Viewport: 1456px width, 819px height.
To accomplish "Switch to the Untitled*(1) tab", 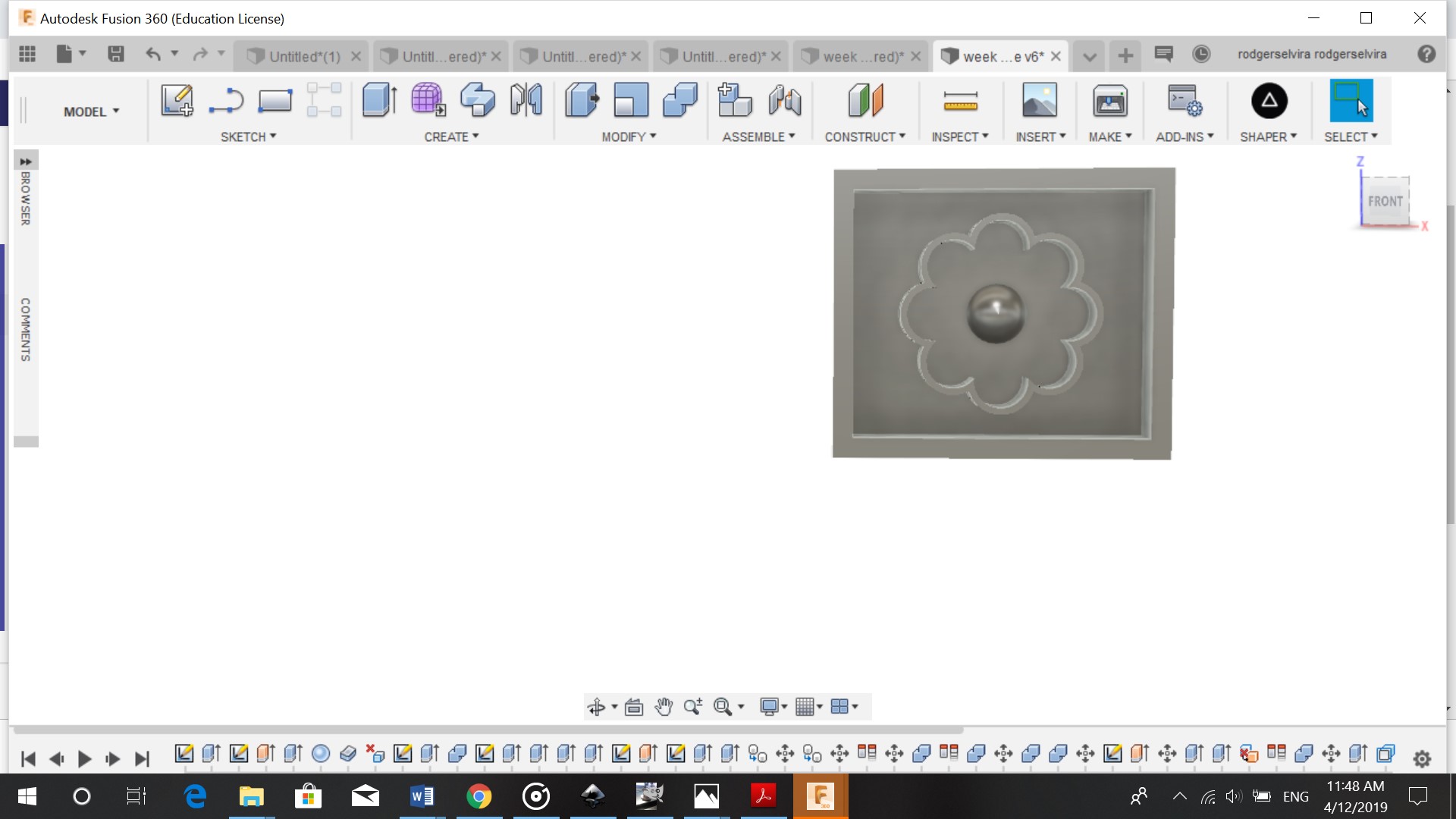I will (x=303, y=56).
